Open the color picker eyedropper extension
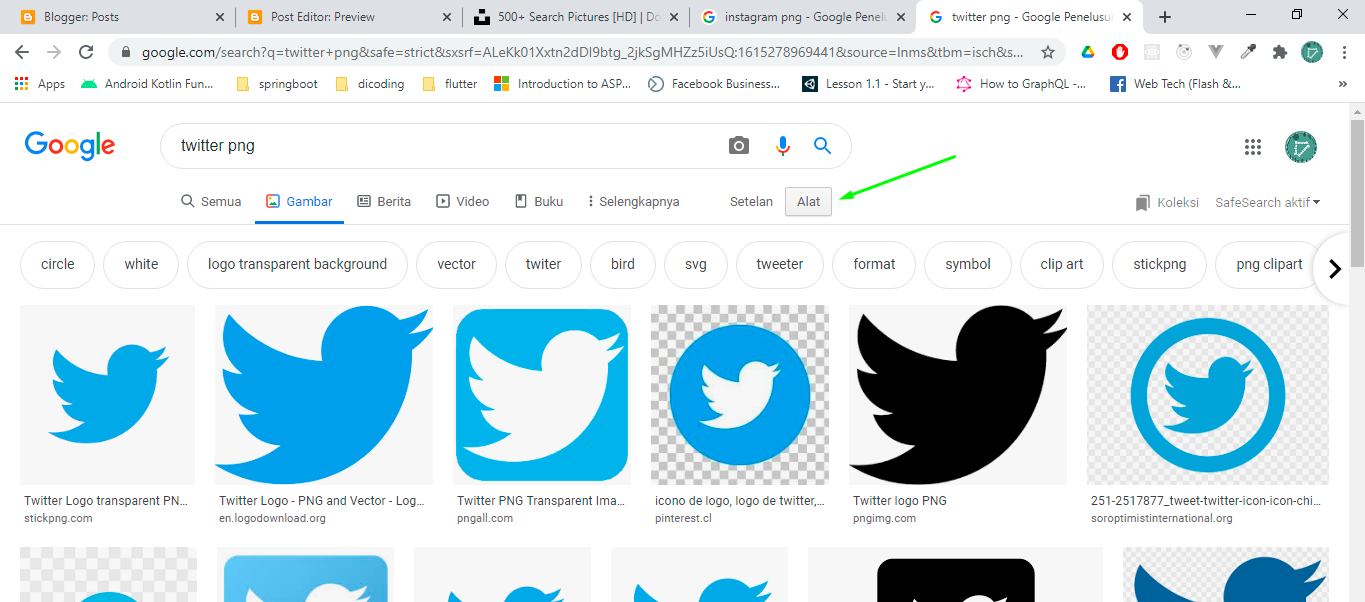The image size is (1365, 602). pos(1248,52)
